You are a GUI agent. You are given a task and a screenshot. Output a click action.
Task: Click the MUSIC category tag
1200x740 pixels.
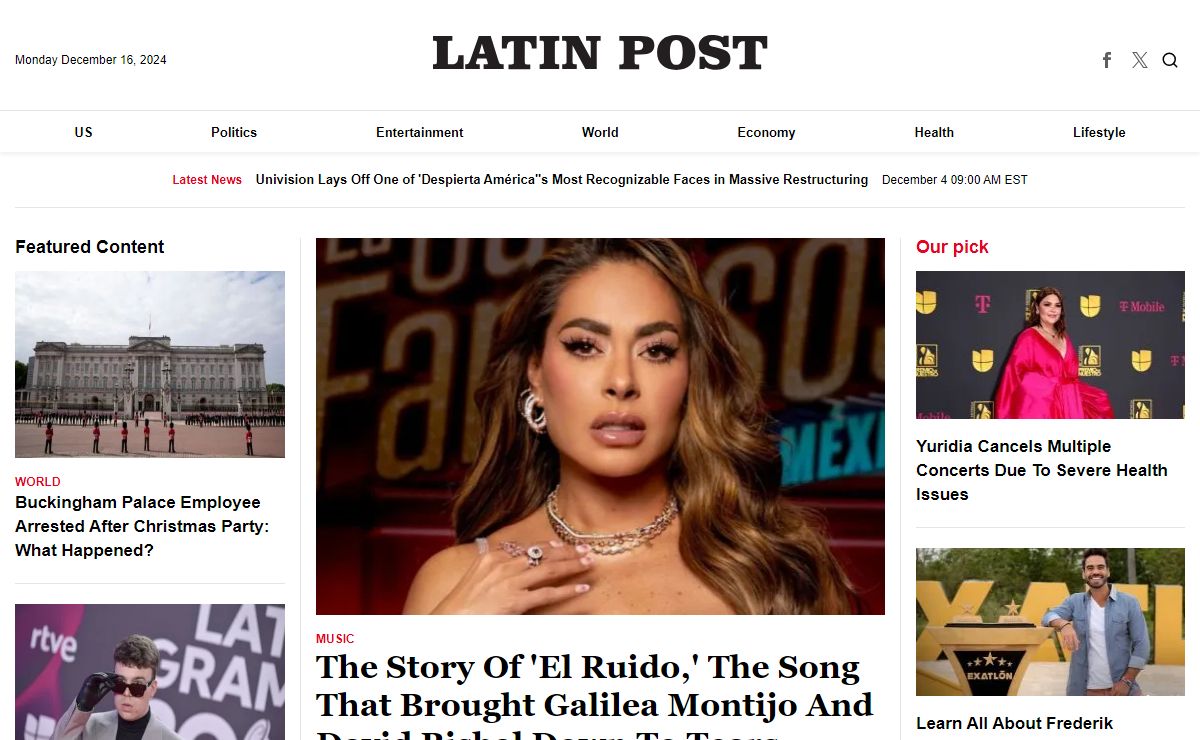click(x=335, y=638)
